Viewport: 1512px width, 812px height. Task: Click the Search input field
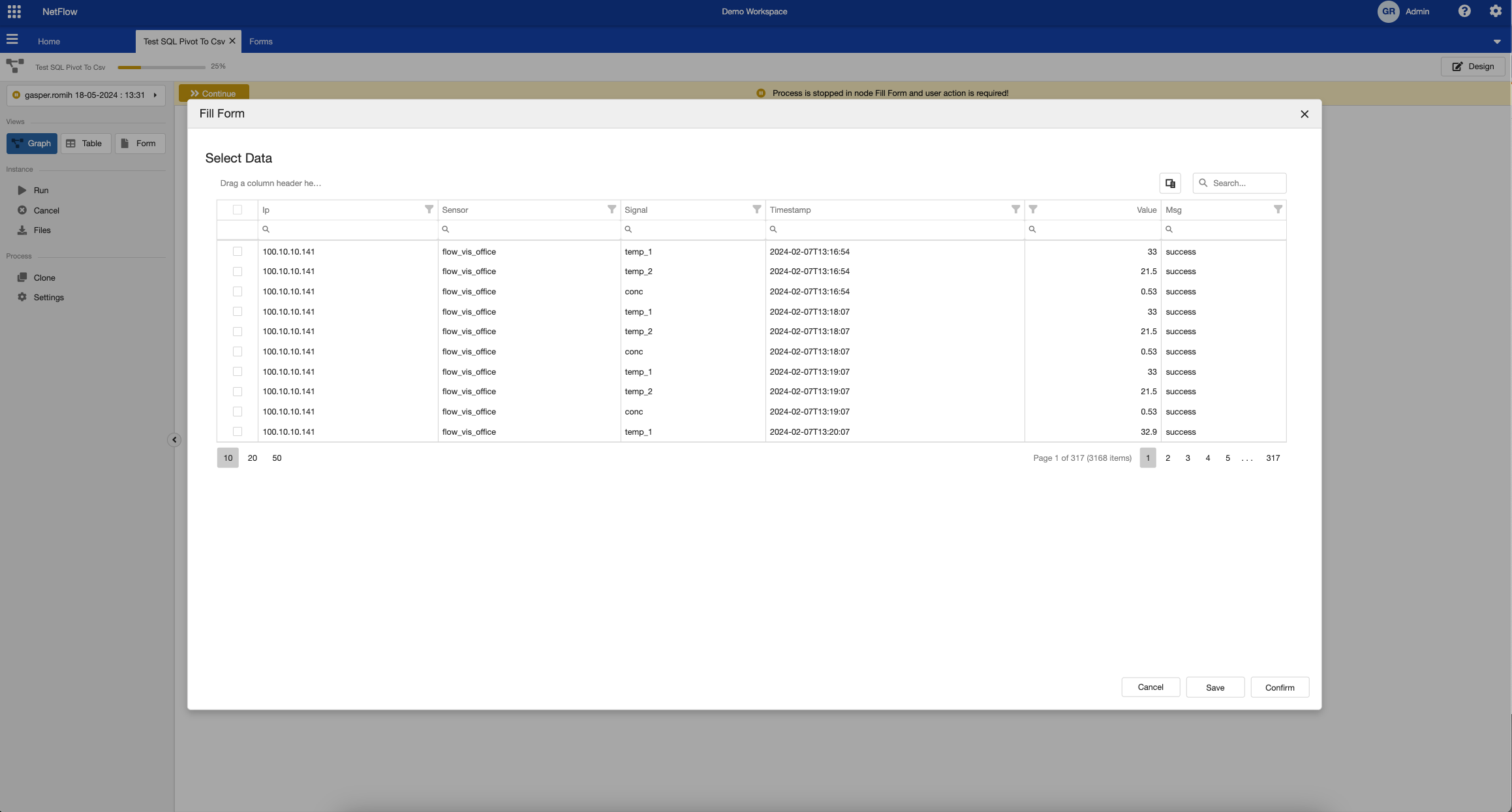tap(1245, 183)
